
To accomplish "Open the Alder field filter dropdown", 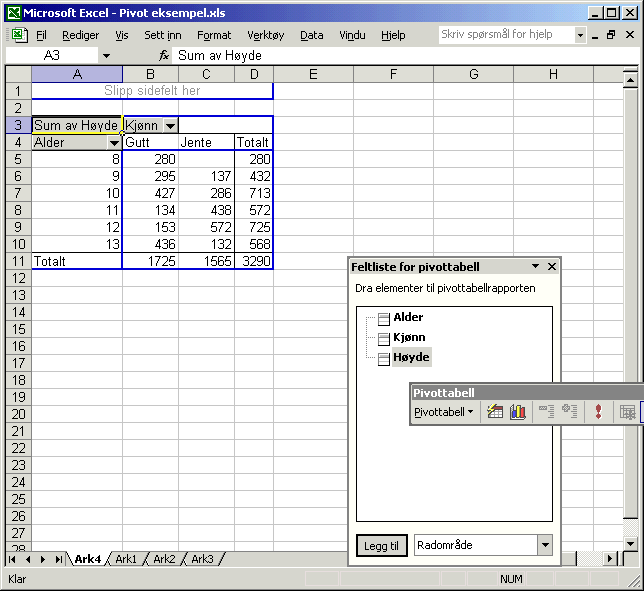I will [x=114, y=143].
